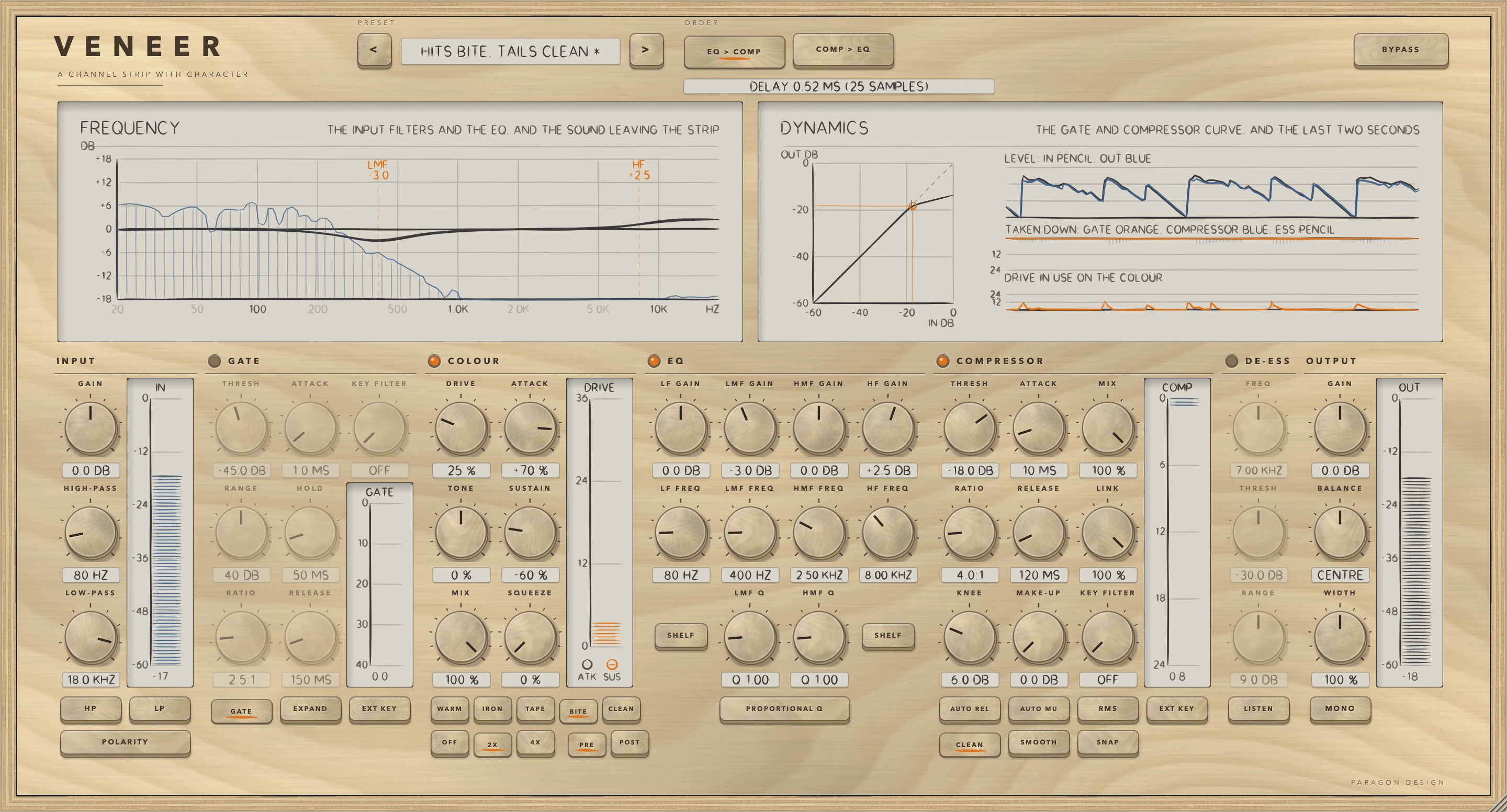Enable compressor Auto MU

click(1039, 709)
